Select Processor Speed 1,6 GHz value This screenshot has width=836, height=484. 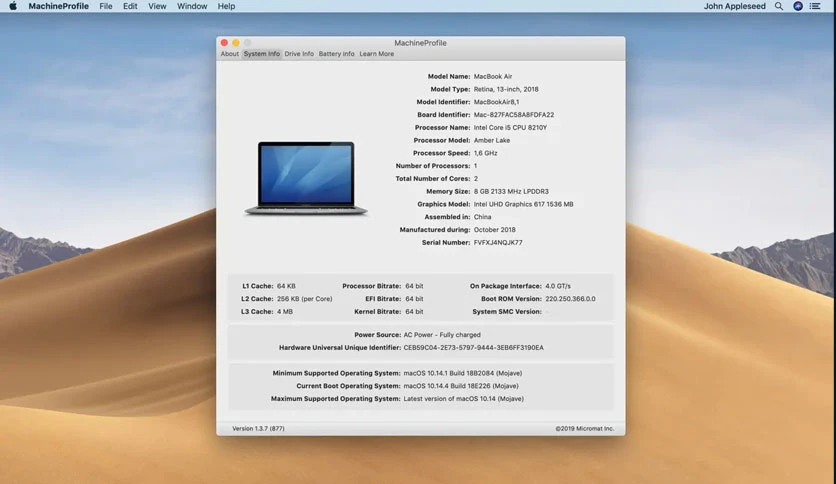pyautogui.click(x=485, y=154)
